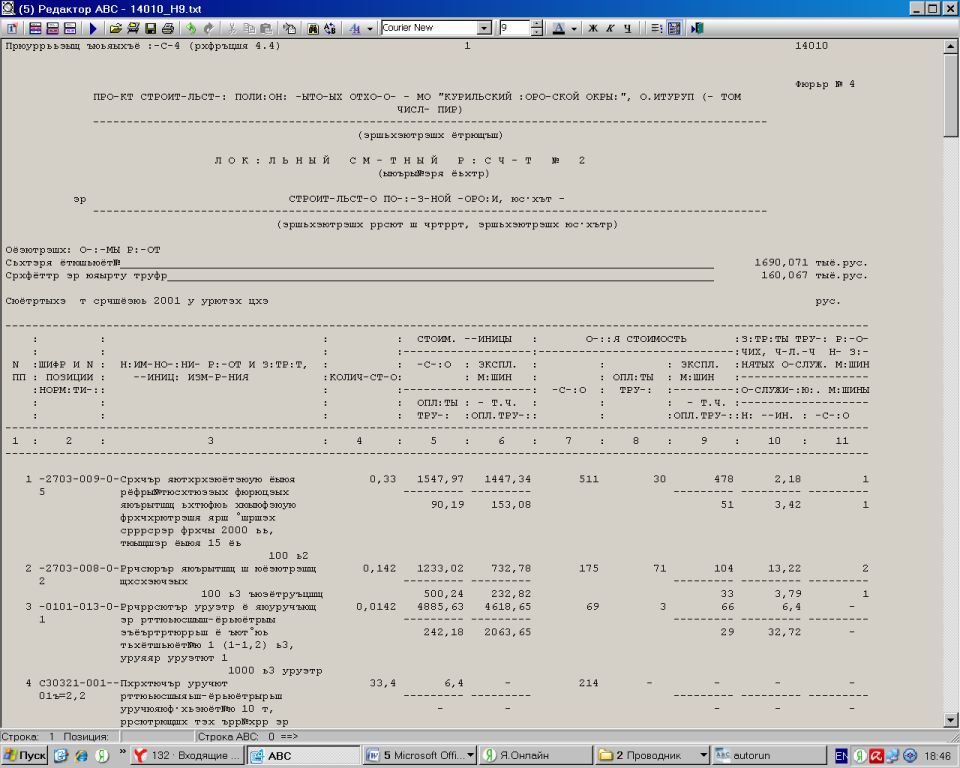Click the ABC taskbar button
960x768 pixels.
point(303,755)
